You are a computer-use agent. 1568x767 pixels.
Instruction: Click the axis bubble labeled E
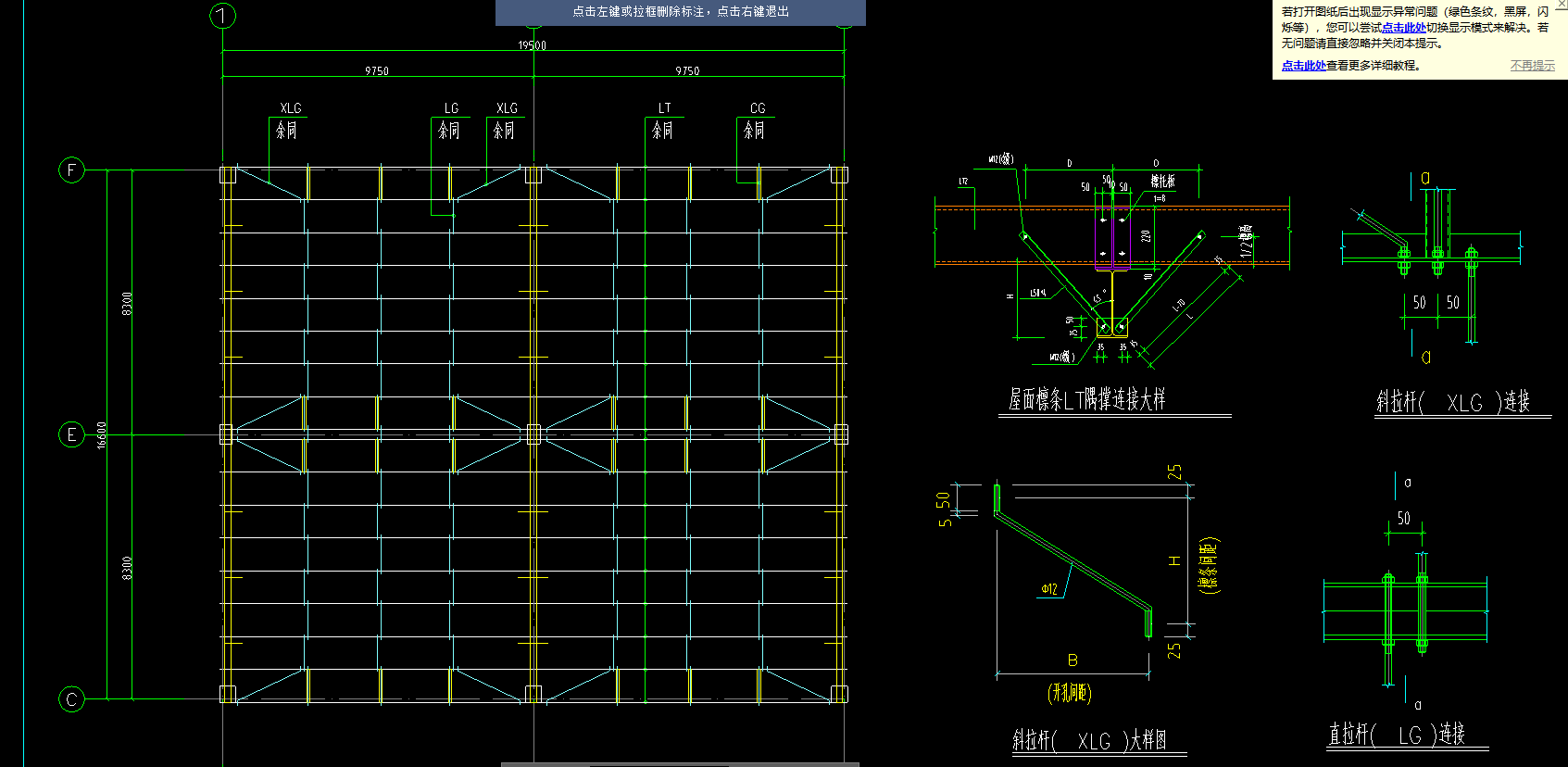click(71, 434)
